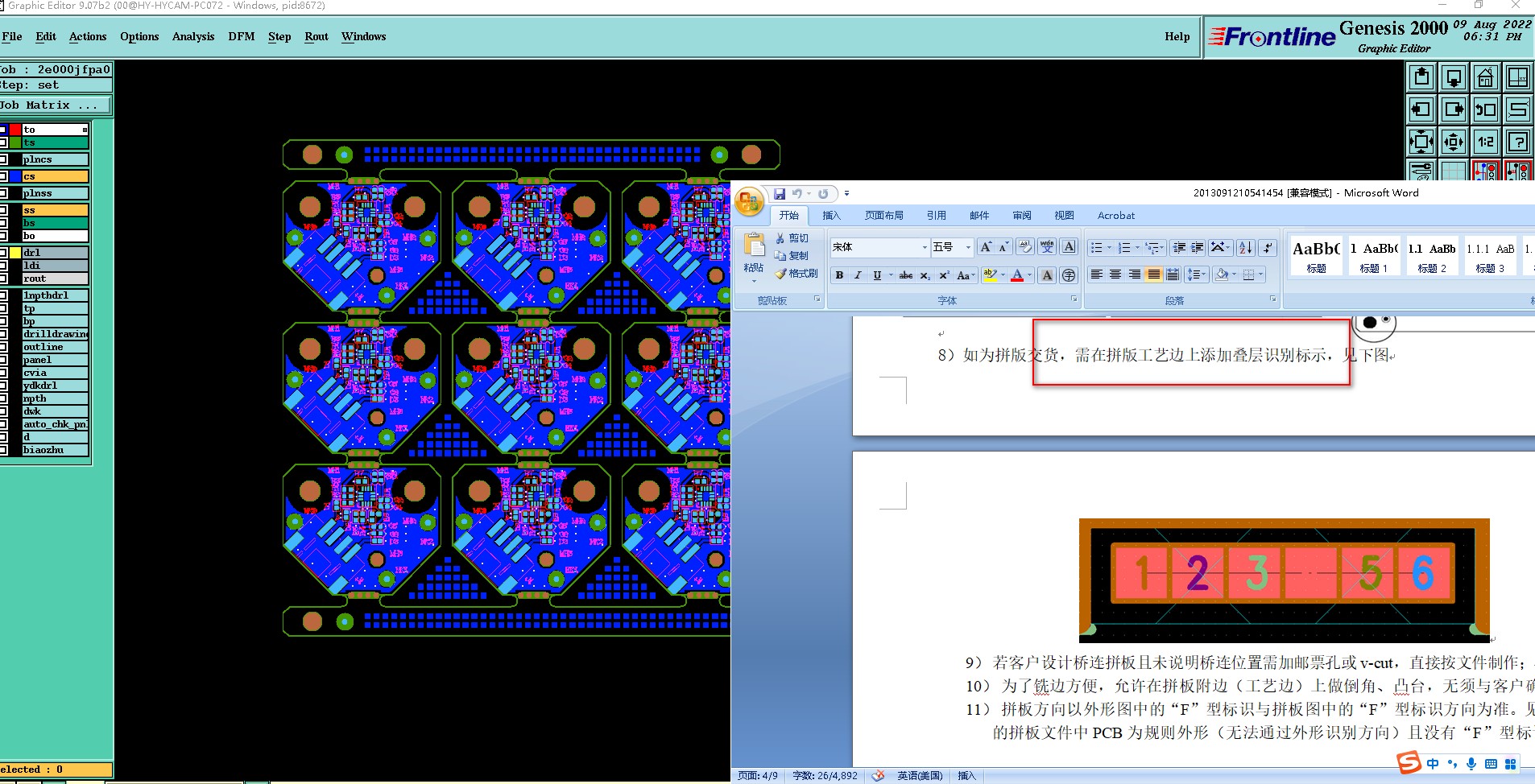This screenshot has height=784, width=1535.
Task: Click the pan up icon in Genesis
Action: (x=1421, y=77)
